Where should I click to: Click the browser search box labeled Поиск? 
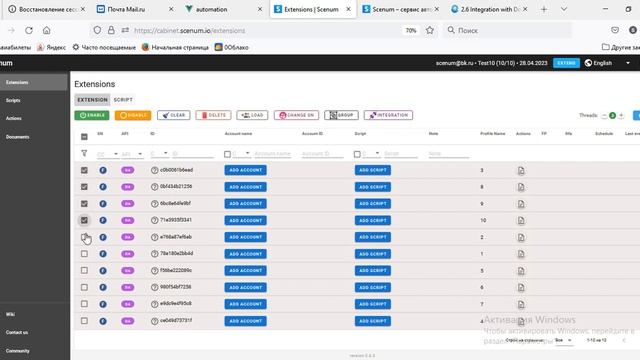pos(507,30)
